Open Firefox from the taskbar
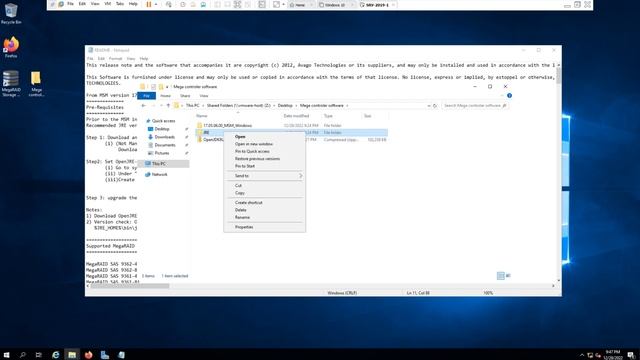Screen dimensions: 640x360 coord(88,355)
